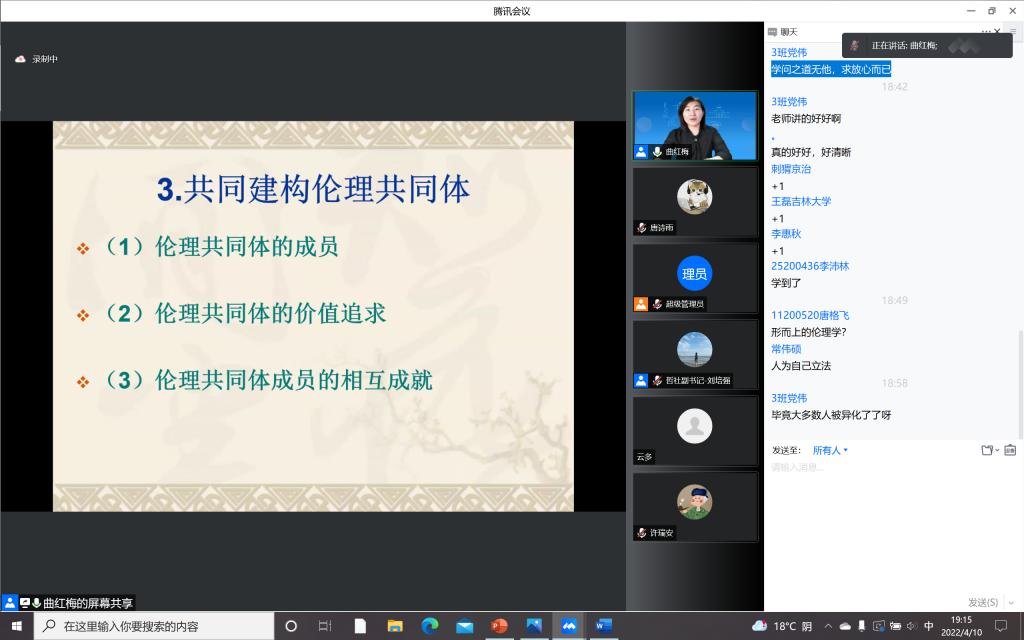Select 曲红梅 video thumbnail

pyautogui.click(x=694, y=126)
